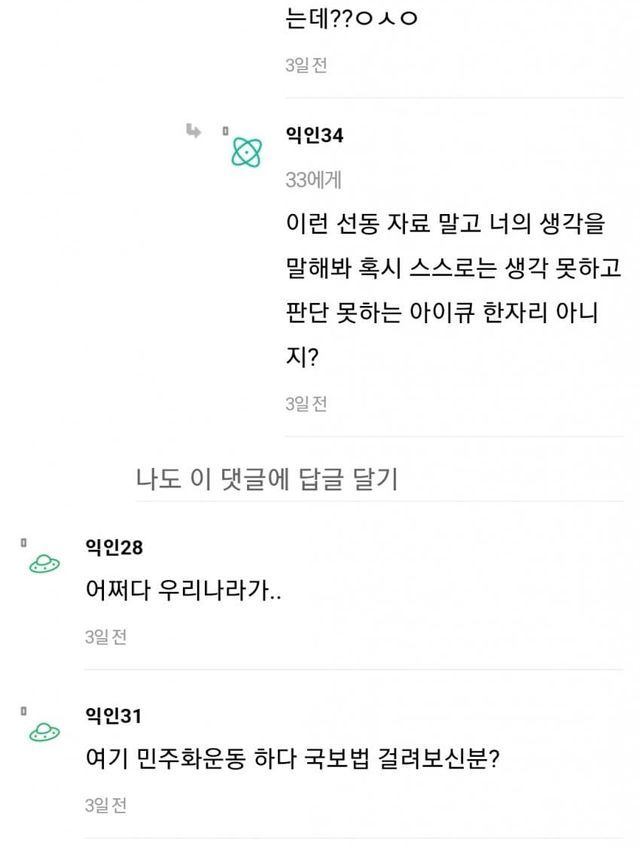
Task: Select 익인31's comment about 민주화운동
Action: (x=292, y=759)
